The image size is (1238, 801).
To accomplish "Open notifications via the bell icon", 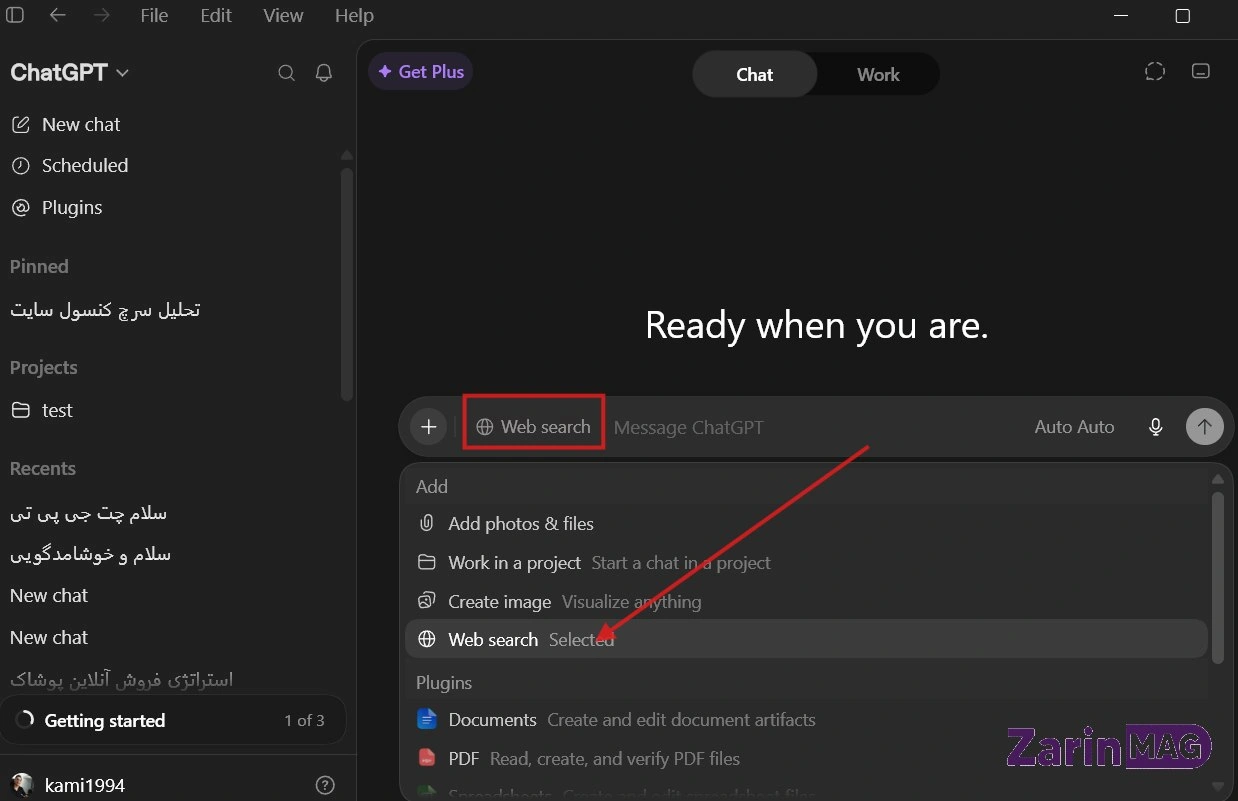I will pyautogui.click(x=324, y=73).
